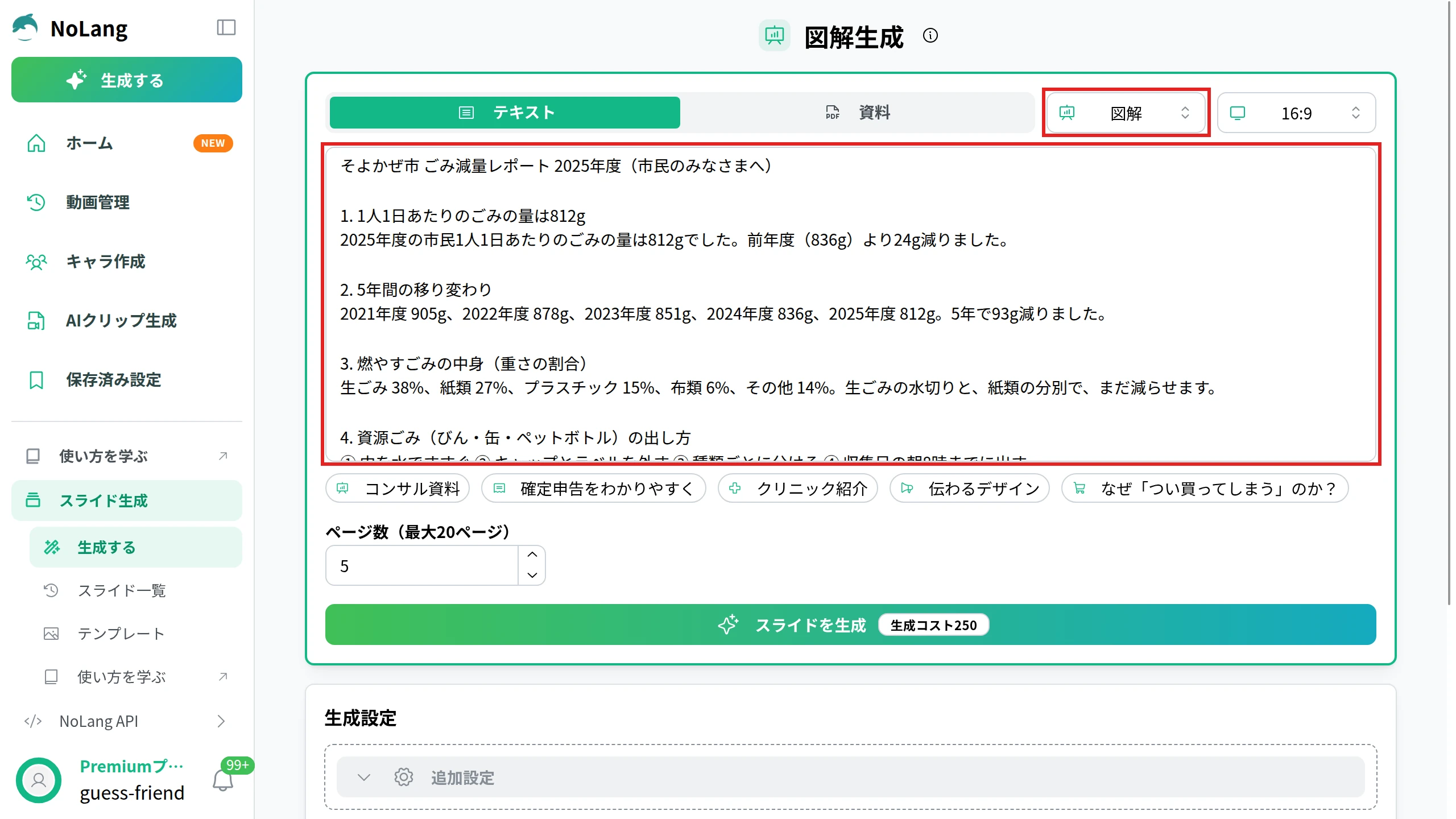This screenshot has height=819, width=1456.
Task: Open 動画管理 page
Action: (x=127, y=202)
